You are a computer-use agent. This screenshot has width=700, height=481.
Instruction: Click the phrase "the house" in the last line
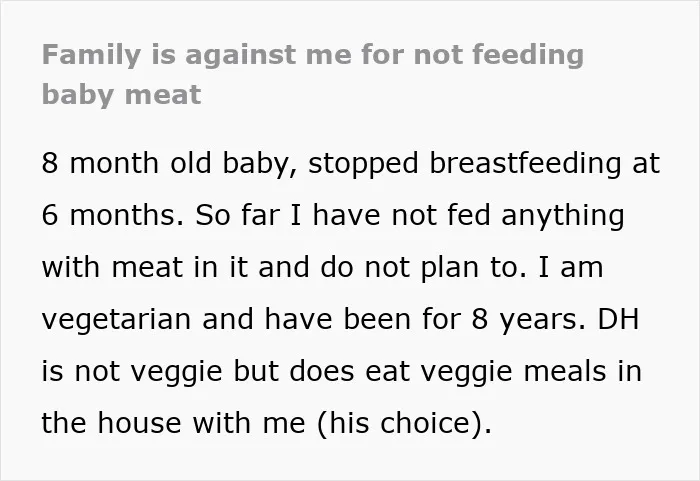click(112, 422)
